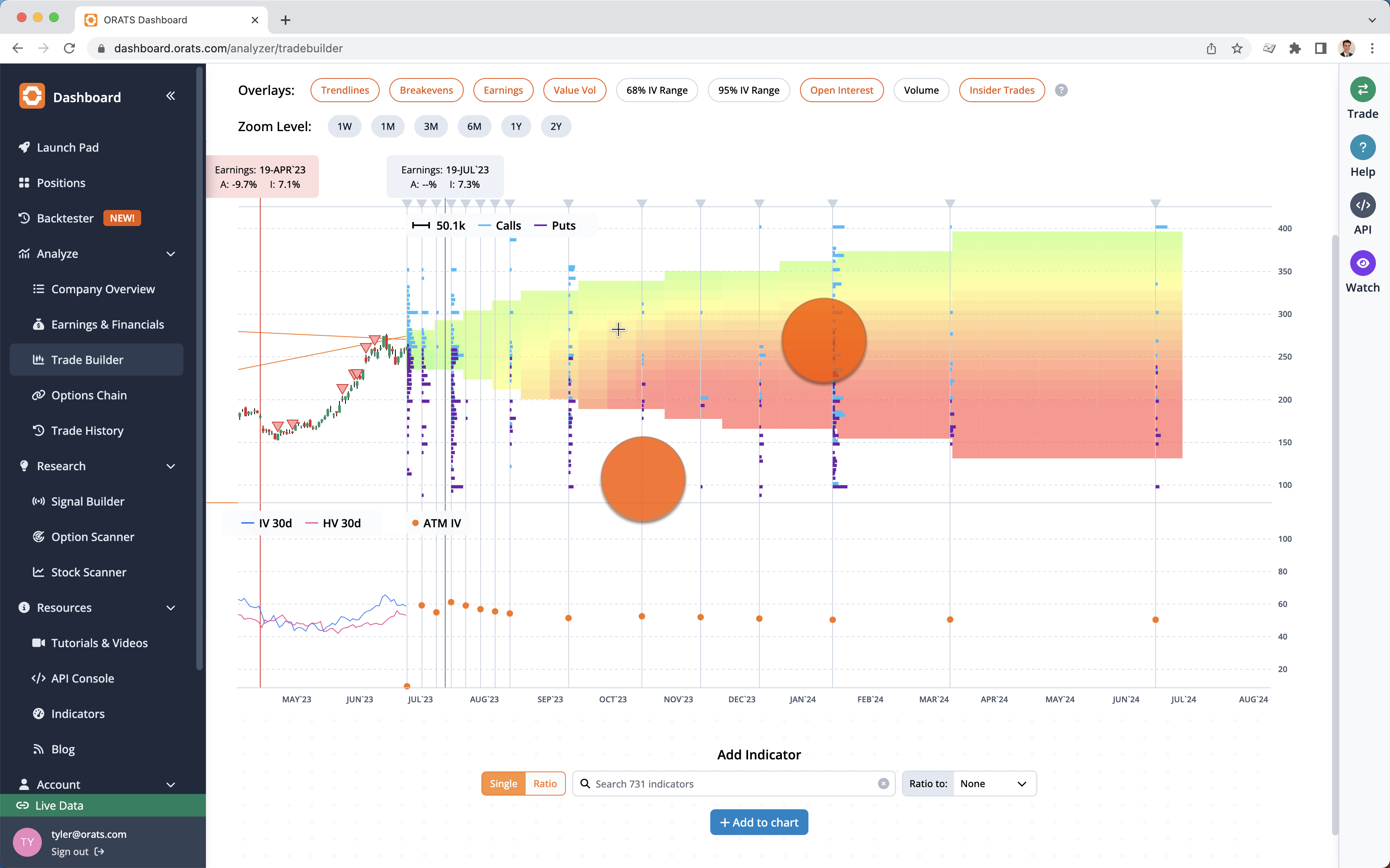Disable the Open Interest overlay
This screenshot has width=1390, height=868.
(841, 90)
